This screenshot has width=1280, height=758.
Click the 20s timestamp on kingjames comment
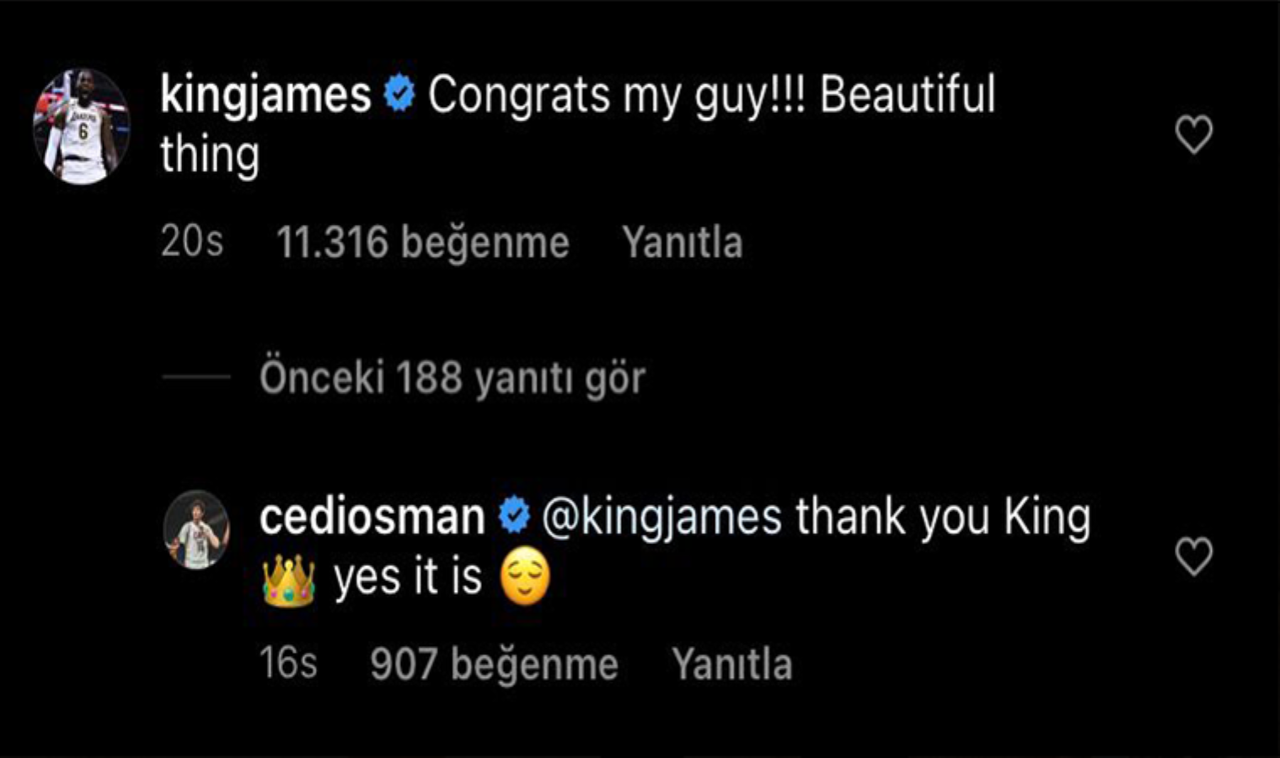click(192, 243)
